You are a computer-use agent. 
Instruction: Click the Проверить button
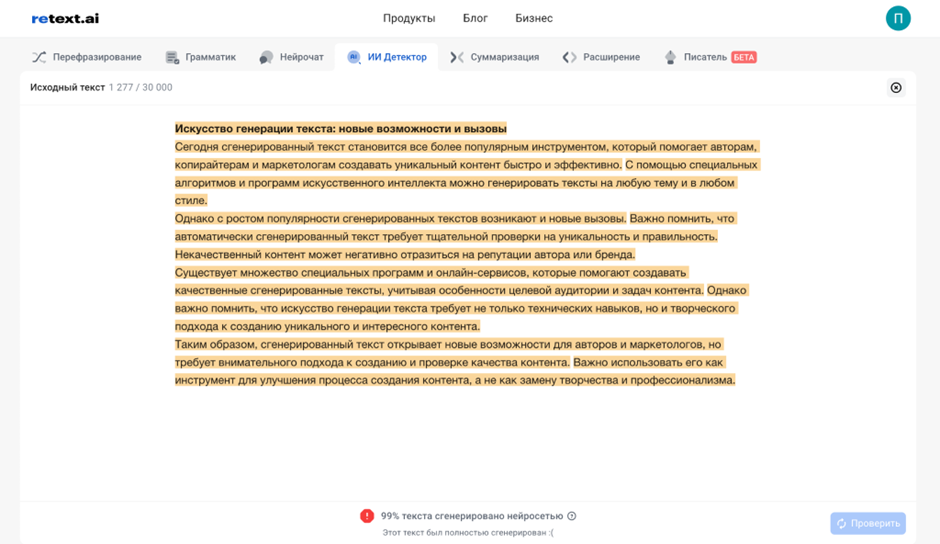coord(868,523)
